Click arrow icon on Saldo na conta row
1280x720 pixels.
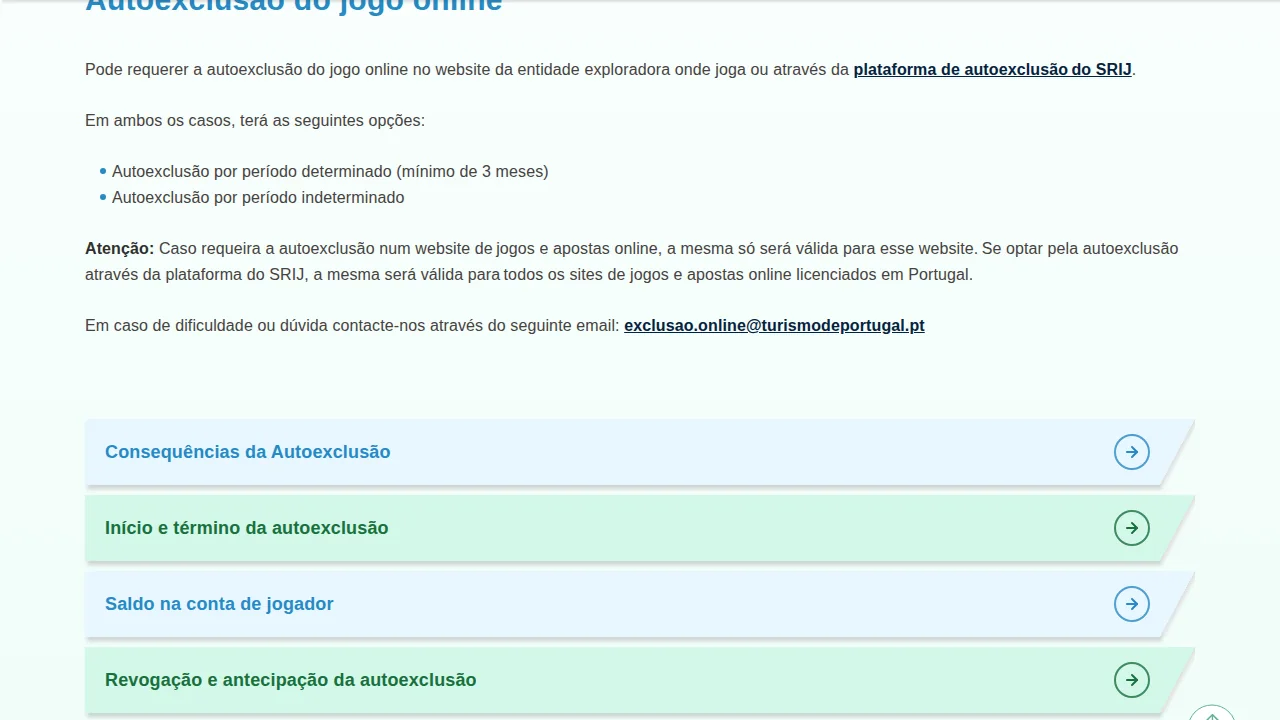(1132, 604)
